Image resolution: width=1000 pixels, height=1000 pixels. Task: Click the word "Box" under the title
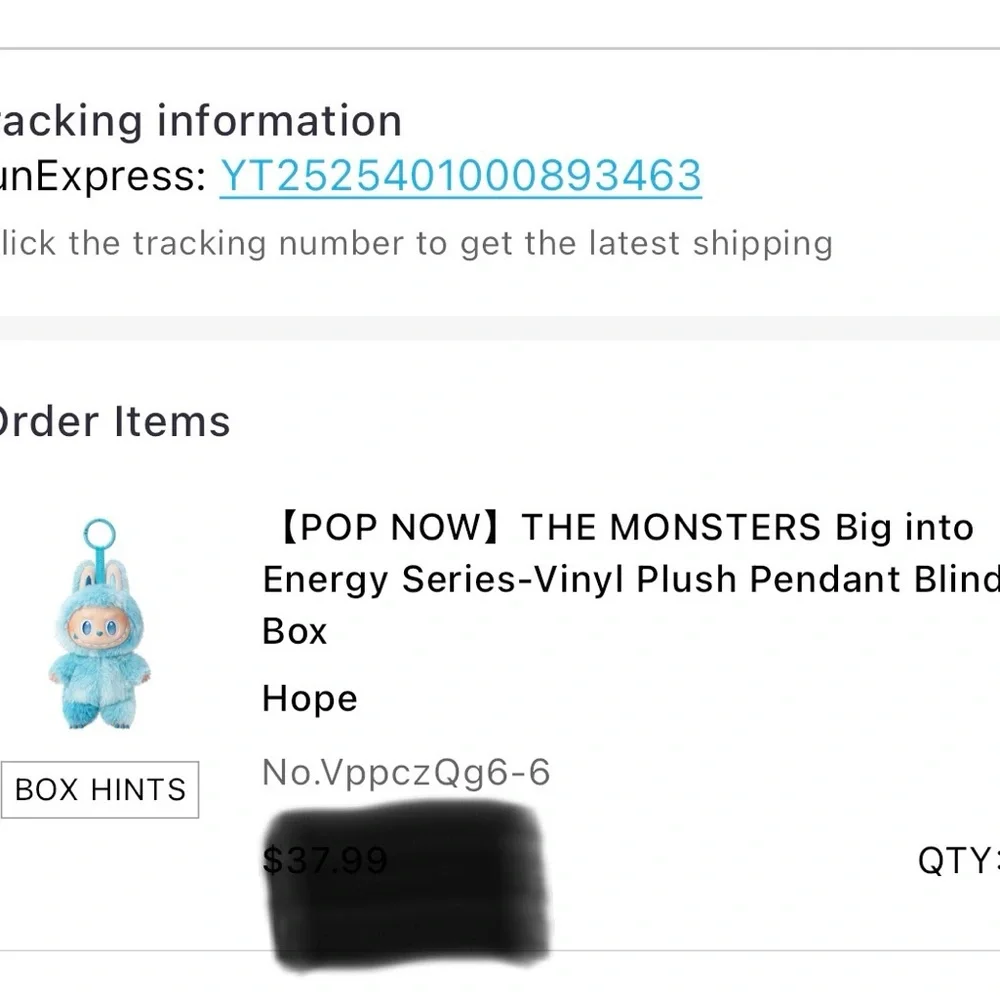pyautogui.click(x=295, y=632)
